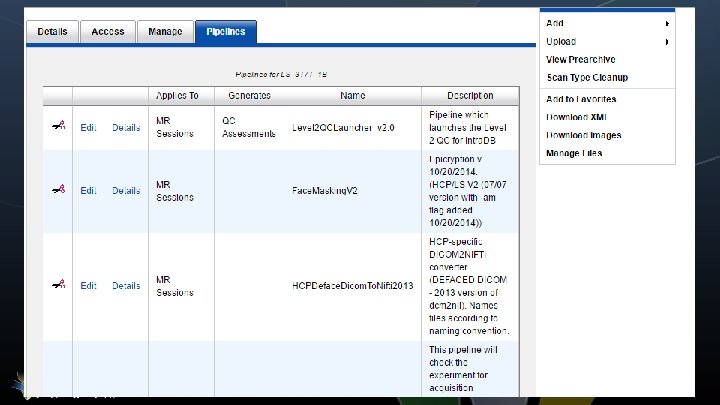720x405 pixels.
Task: Select Add to Favorites
Action: (x=581, y=99)
